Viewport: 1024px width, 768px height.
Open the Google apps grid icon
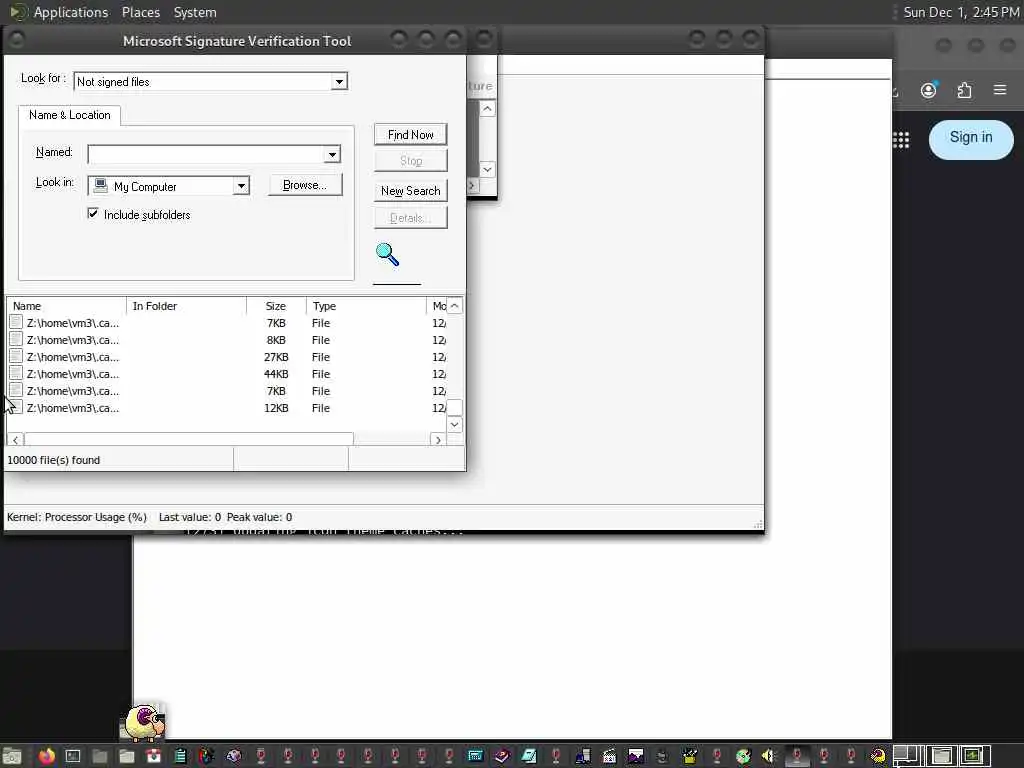coord(901,139)
